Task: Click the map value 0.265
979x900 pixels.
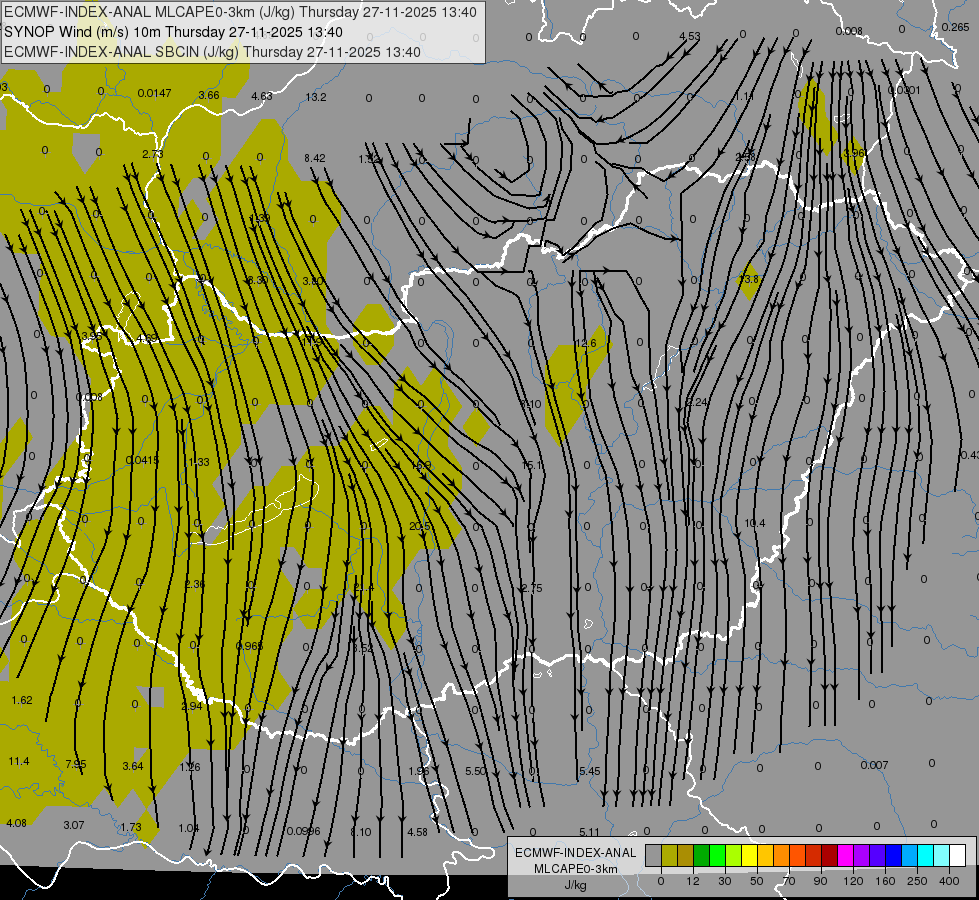Action: coord(955,27)
